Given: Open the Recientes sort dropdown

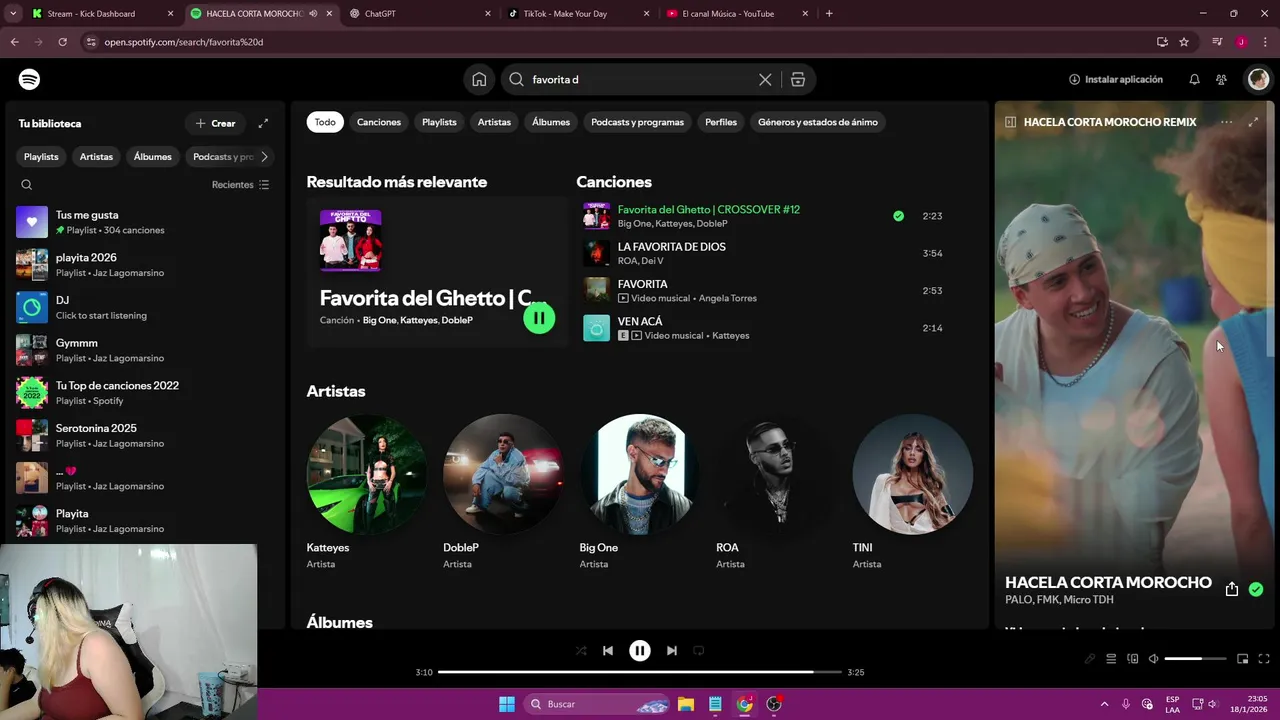Looking at the screenshot, I should click(x=240, y=185).
